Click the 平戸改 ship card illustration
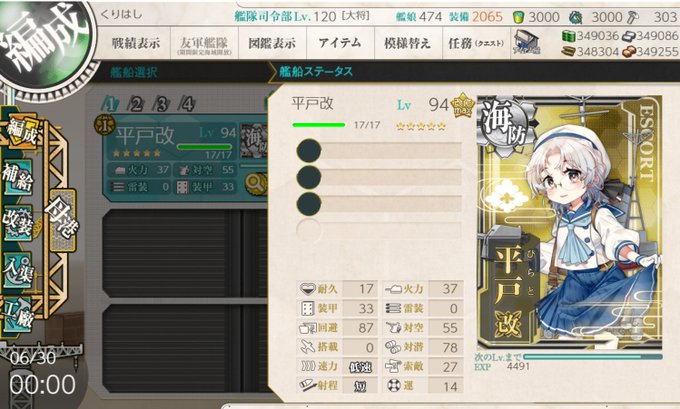 [569, 222]
